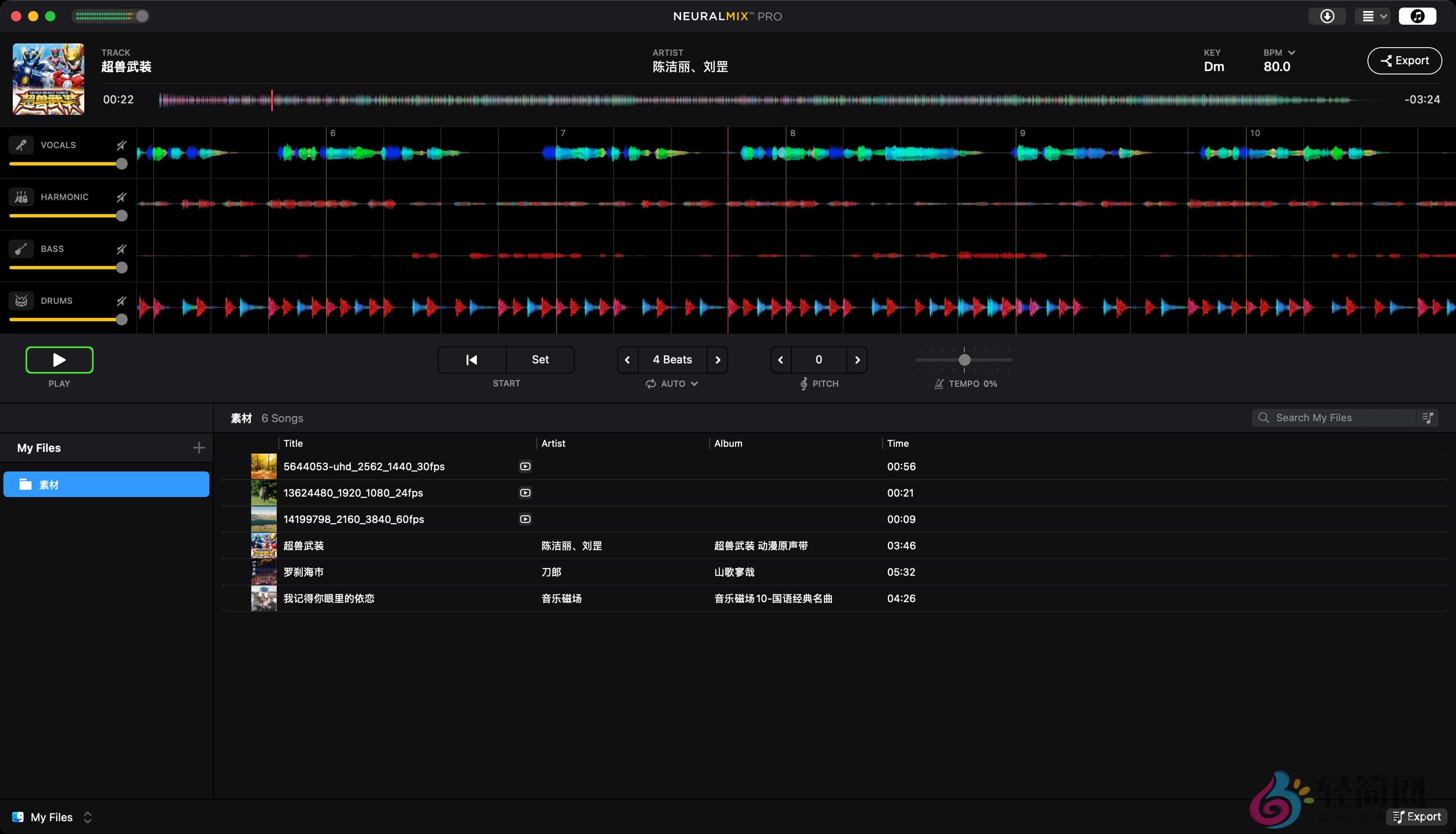Select song 超兽武装 in list
Viewport: 1456px width, 834px height.
click(834, 546)
